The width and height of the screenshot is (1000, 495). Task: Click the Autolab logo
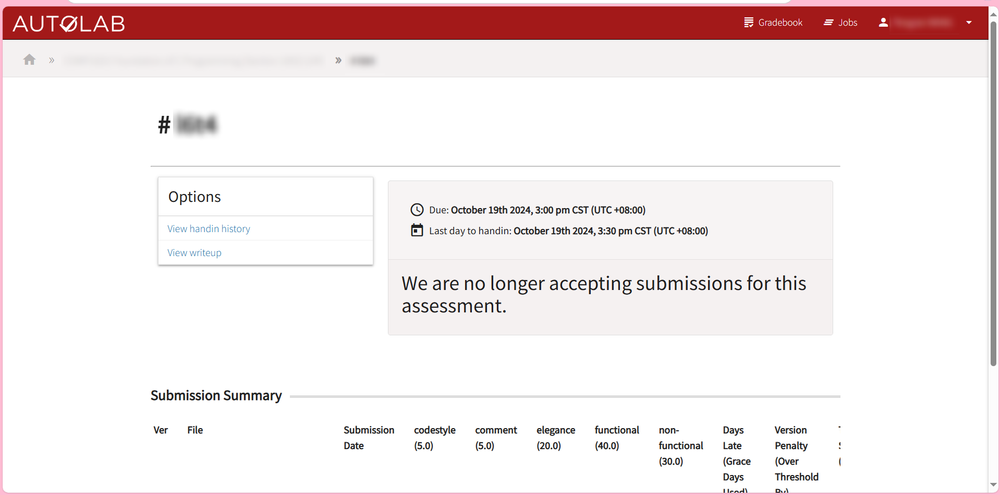pos(69,24)
